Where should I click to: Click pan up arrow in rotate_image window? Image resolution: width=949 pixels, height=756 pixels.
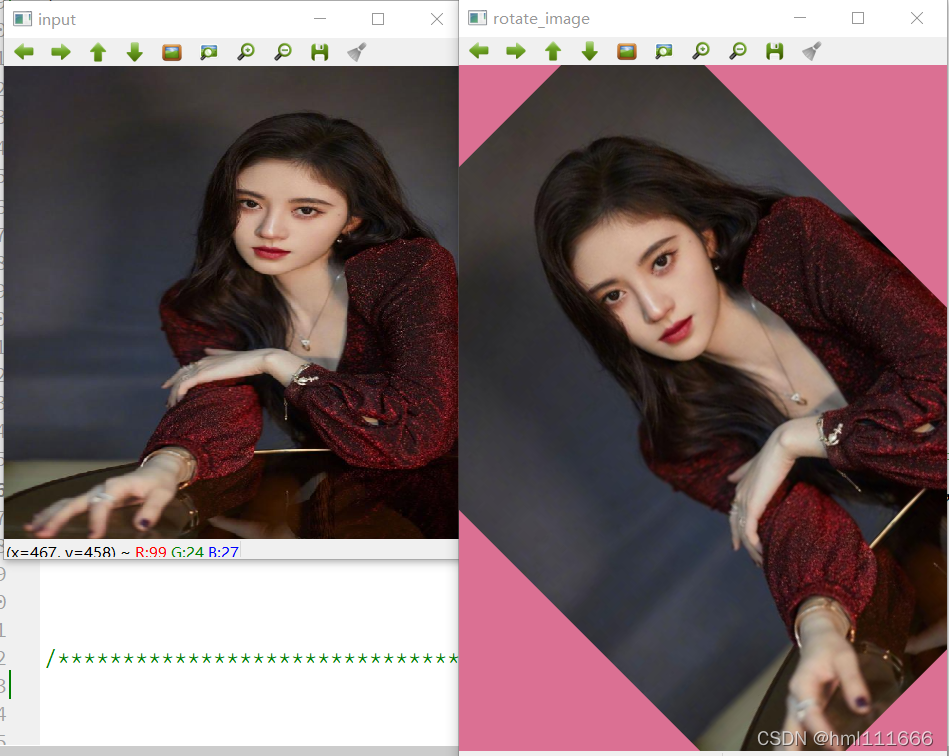pos(553,51)
